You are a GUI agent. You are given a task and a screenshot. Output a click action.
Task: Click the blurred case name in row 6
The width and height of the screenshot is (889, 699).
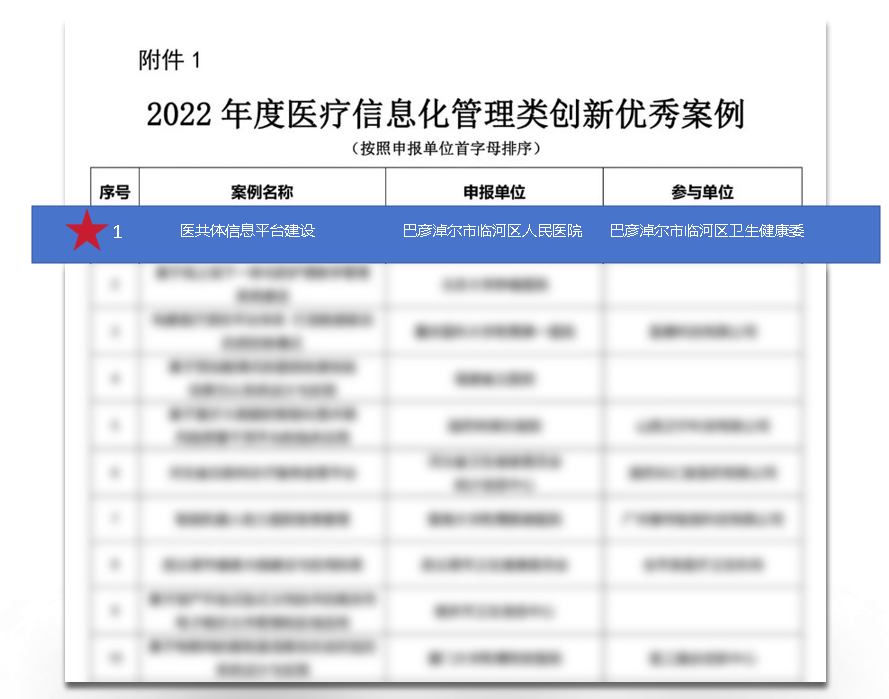[262, 472]
